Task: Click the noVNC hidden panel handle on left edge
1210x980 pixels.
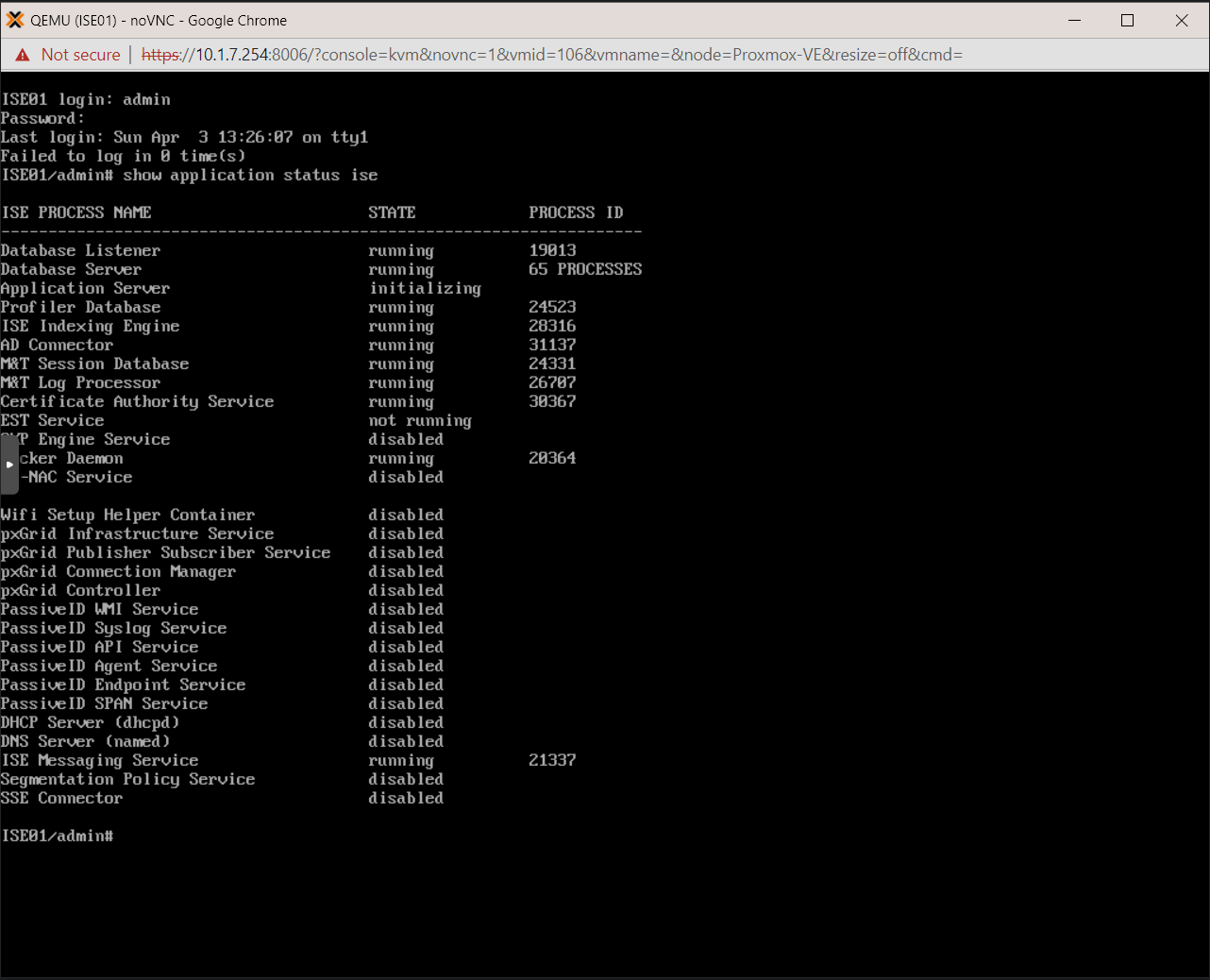Action: (x=9, y=465)
